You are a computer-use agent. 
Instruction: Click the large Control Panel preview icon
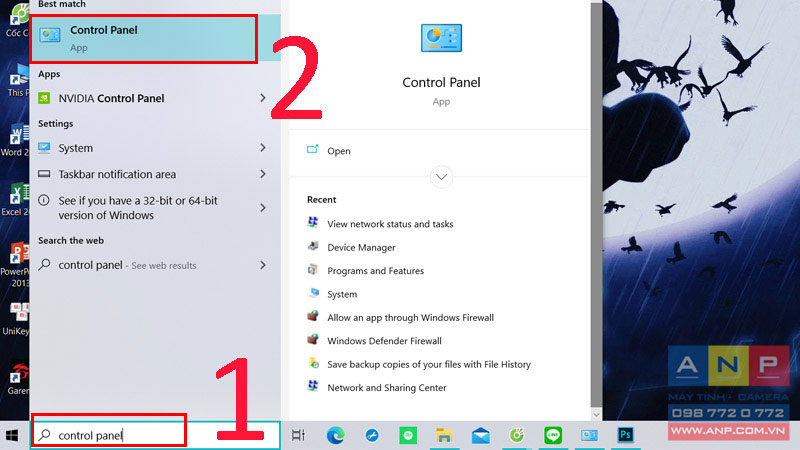pos(441,38)
